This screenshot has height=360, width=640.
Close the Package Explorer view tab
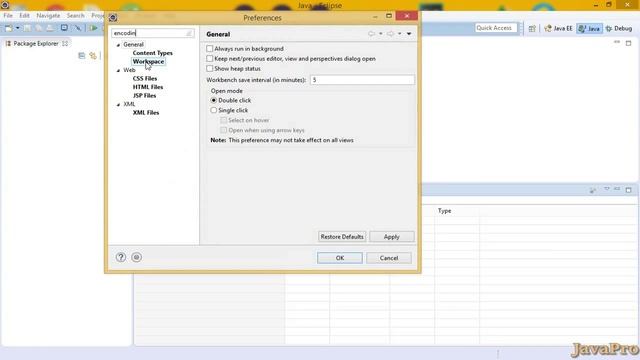coord(65,43)
